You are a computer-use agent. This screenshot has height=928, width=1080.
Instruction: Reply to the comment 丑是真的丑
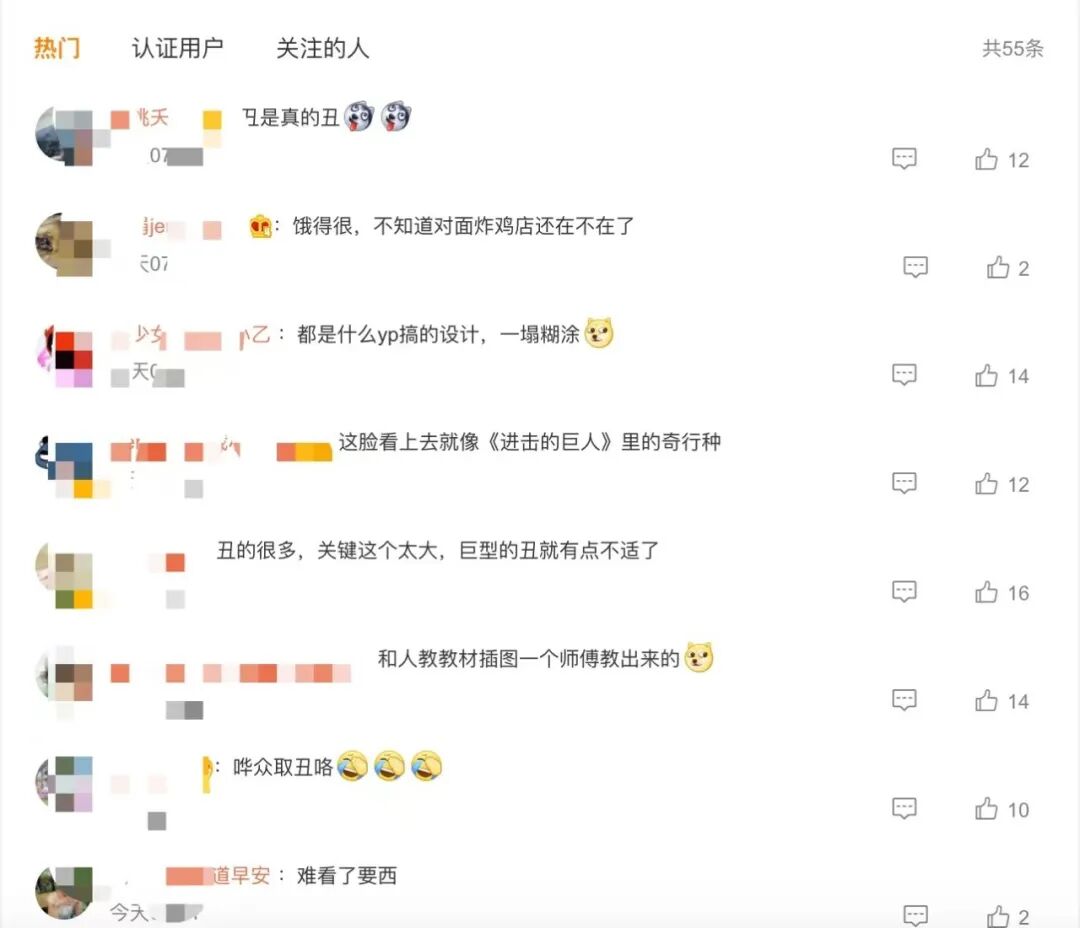pyautogui.click(x=904, y=159)
